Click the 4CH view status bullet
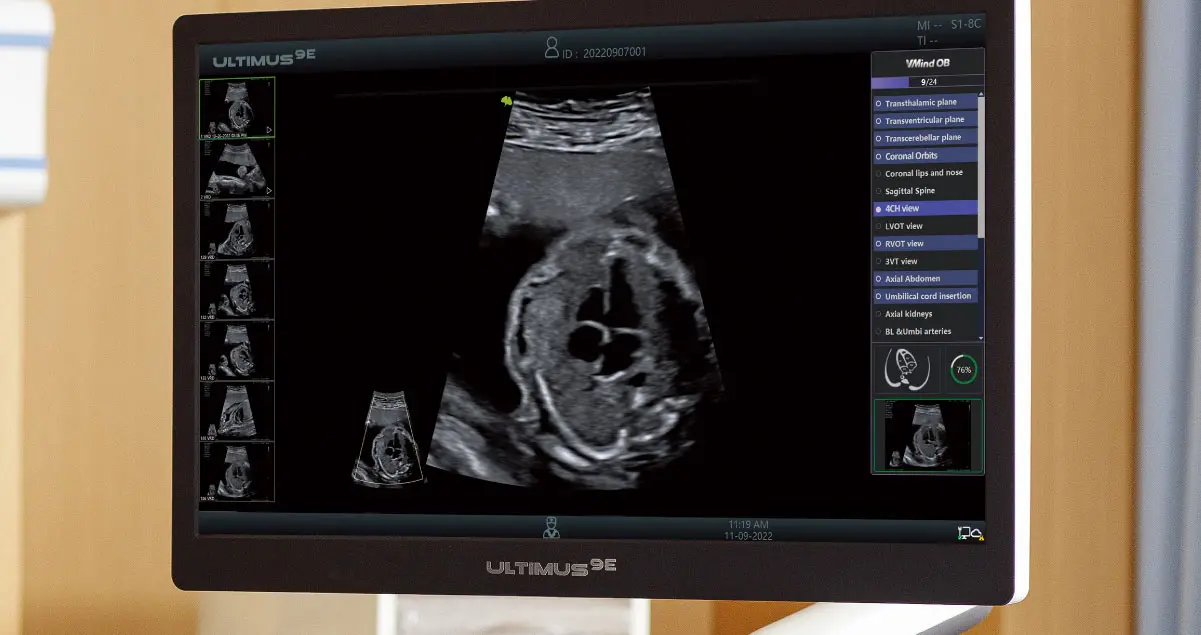This screenshot has width=1201, height=635. (x=878, y=209)
